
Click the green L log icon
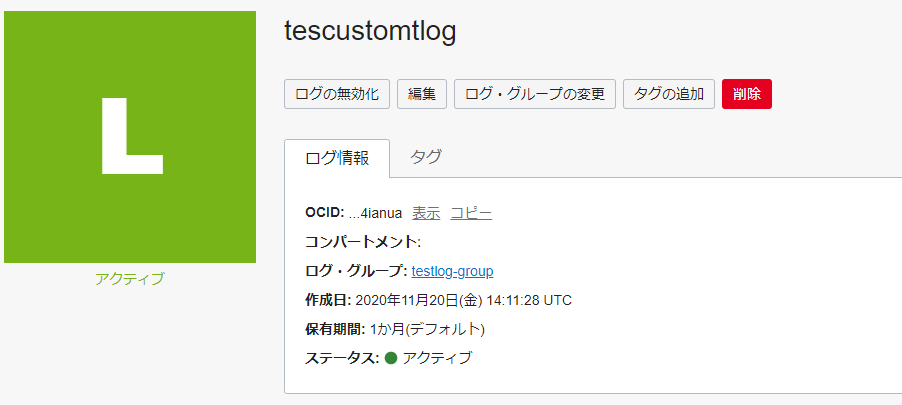130,137
